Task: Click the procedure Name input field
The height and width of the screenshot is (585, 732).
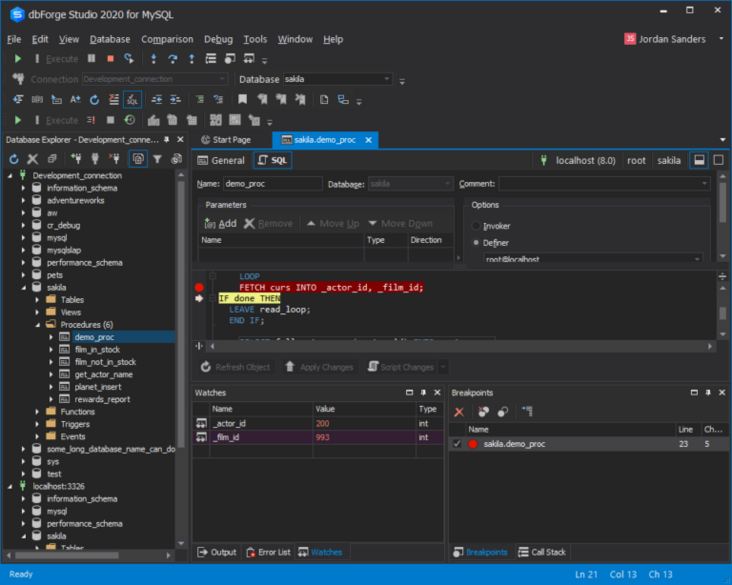Action: [x=272, y=184]
